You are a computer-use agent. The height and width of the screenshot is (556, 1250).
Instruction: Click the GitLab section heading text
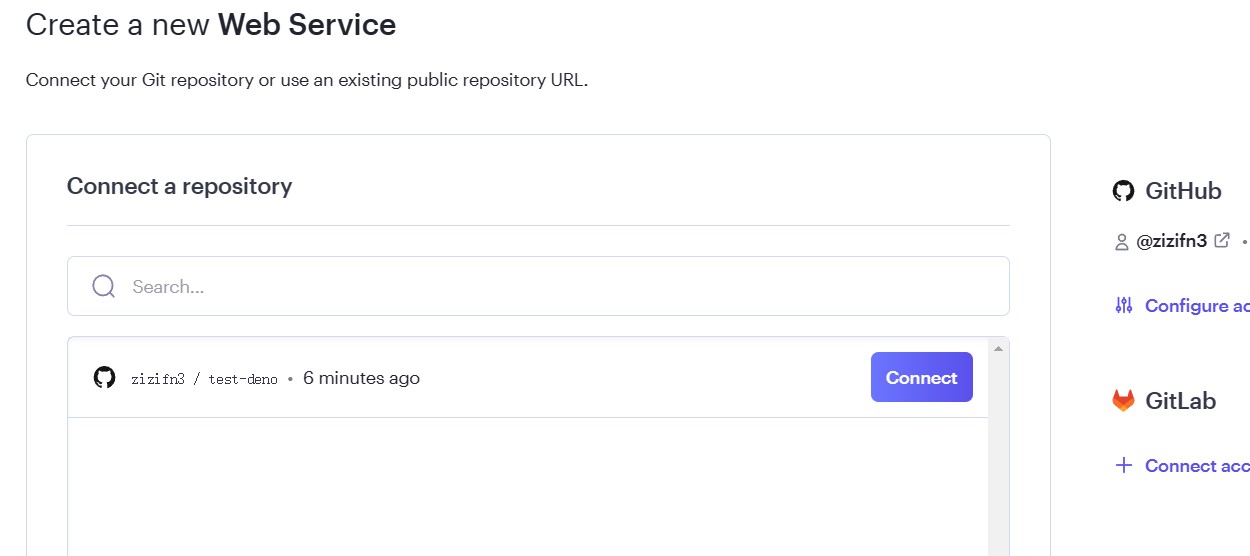[1180, 401]
